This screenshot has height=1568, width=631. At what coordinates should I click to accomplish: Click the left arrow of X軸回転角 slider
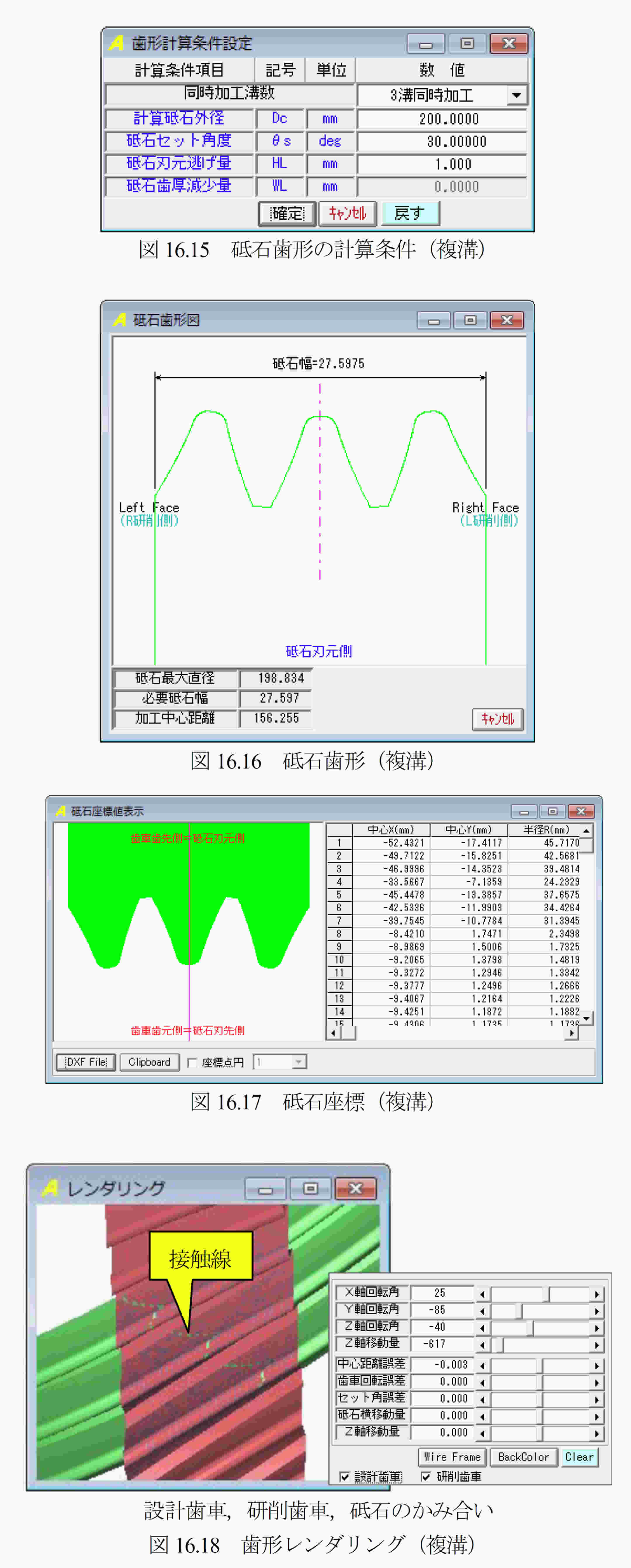point(483,1294)
